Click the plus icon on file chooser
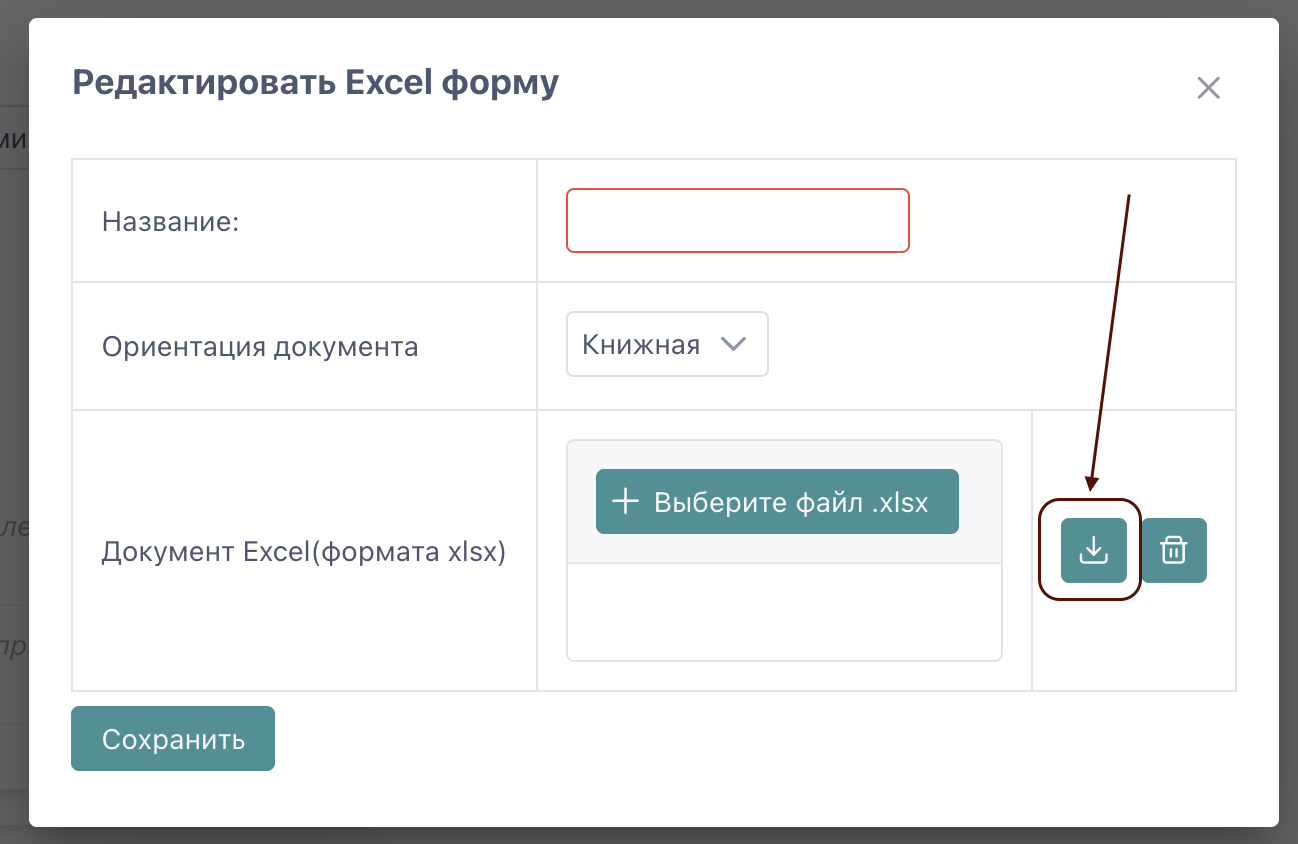 coord(625,501)
